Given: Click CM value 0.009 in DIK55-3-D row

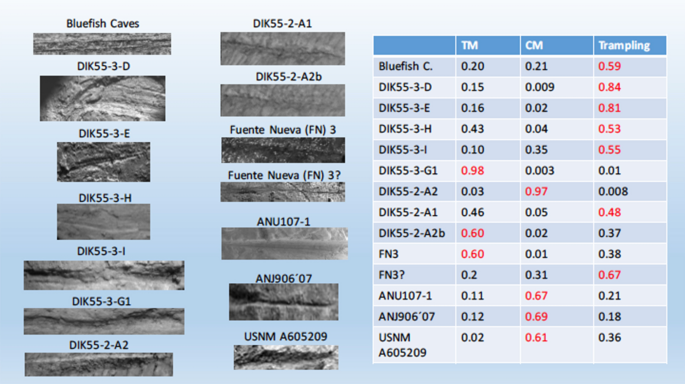Looking at the screenshot, I should pos(540,87).
